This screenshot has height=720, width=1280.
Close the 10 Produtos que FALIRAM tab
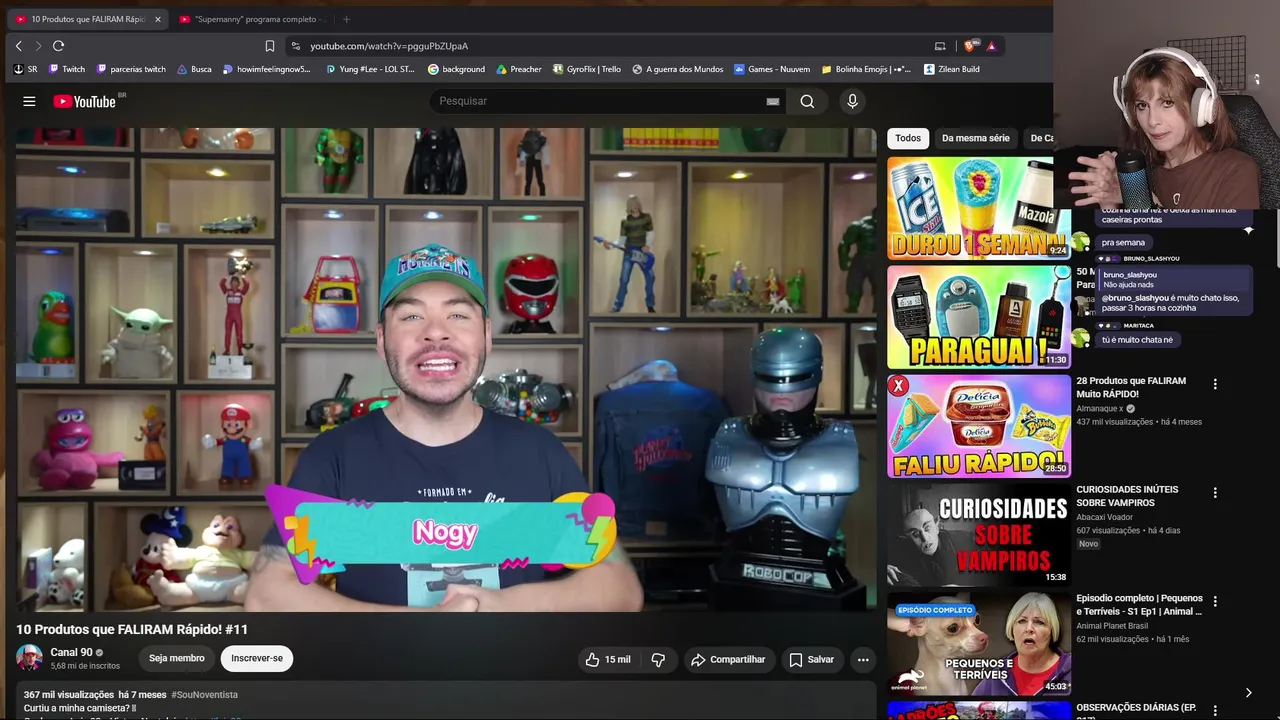157,19
